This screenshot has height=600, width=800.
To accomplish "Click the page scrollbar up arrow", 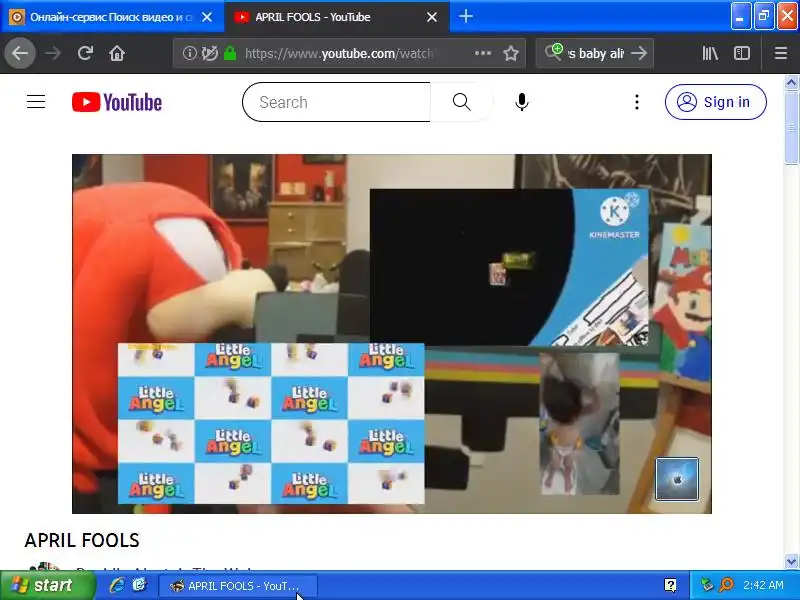I will 791,82.
